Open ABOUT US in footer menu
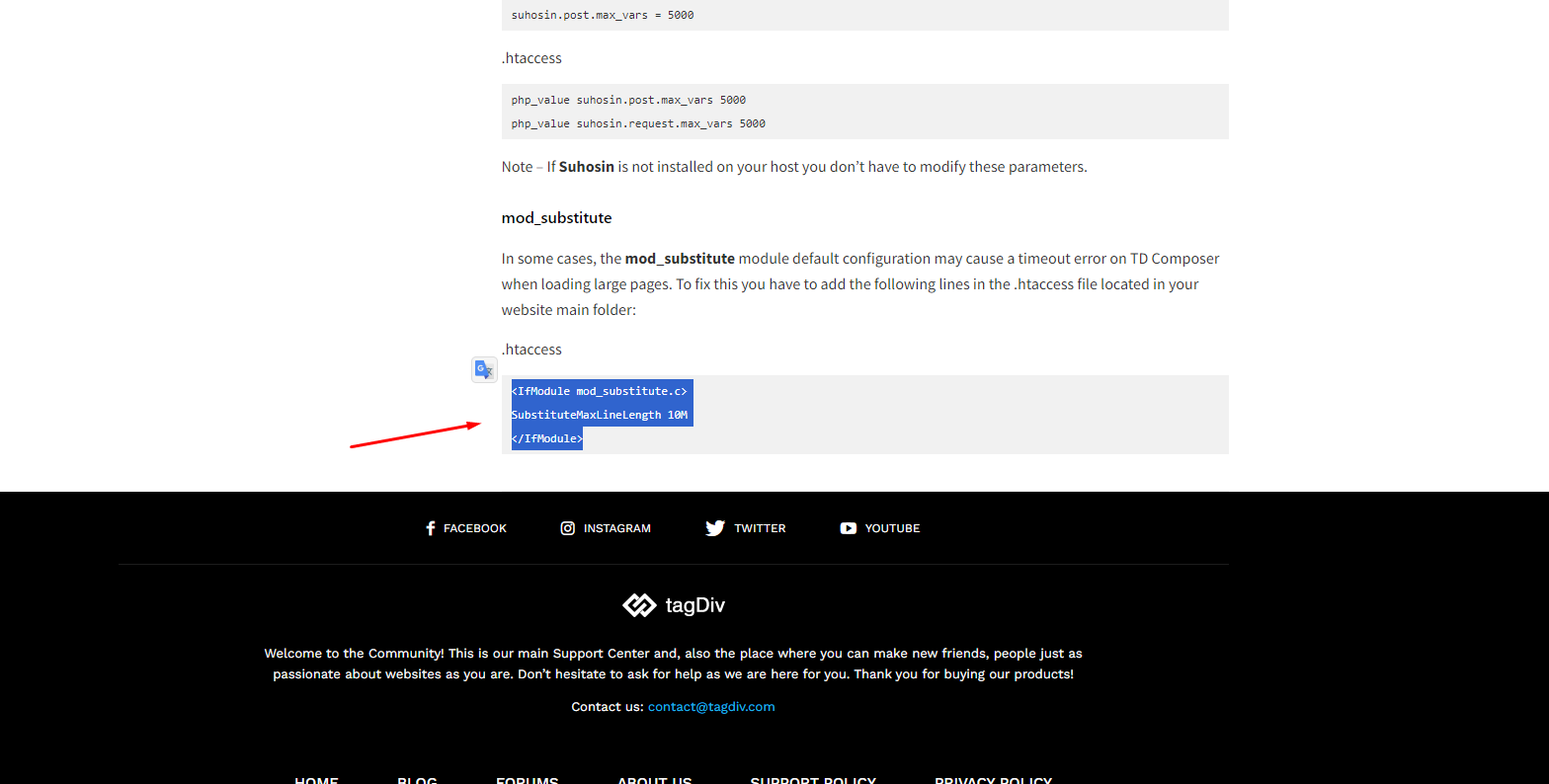Viewport: 1549px width, 784px height. (655, 780)
